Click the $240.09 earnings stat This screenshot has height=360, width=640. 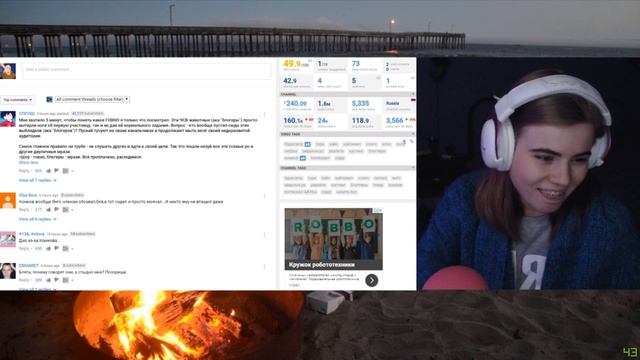click(x=295, y=104)
